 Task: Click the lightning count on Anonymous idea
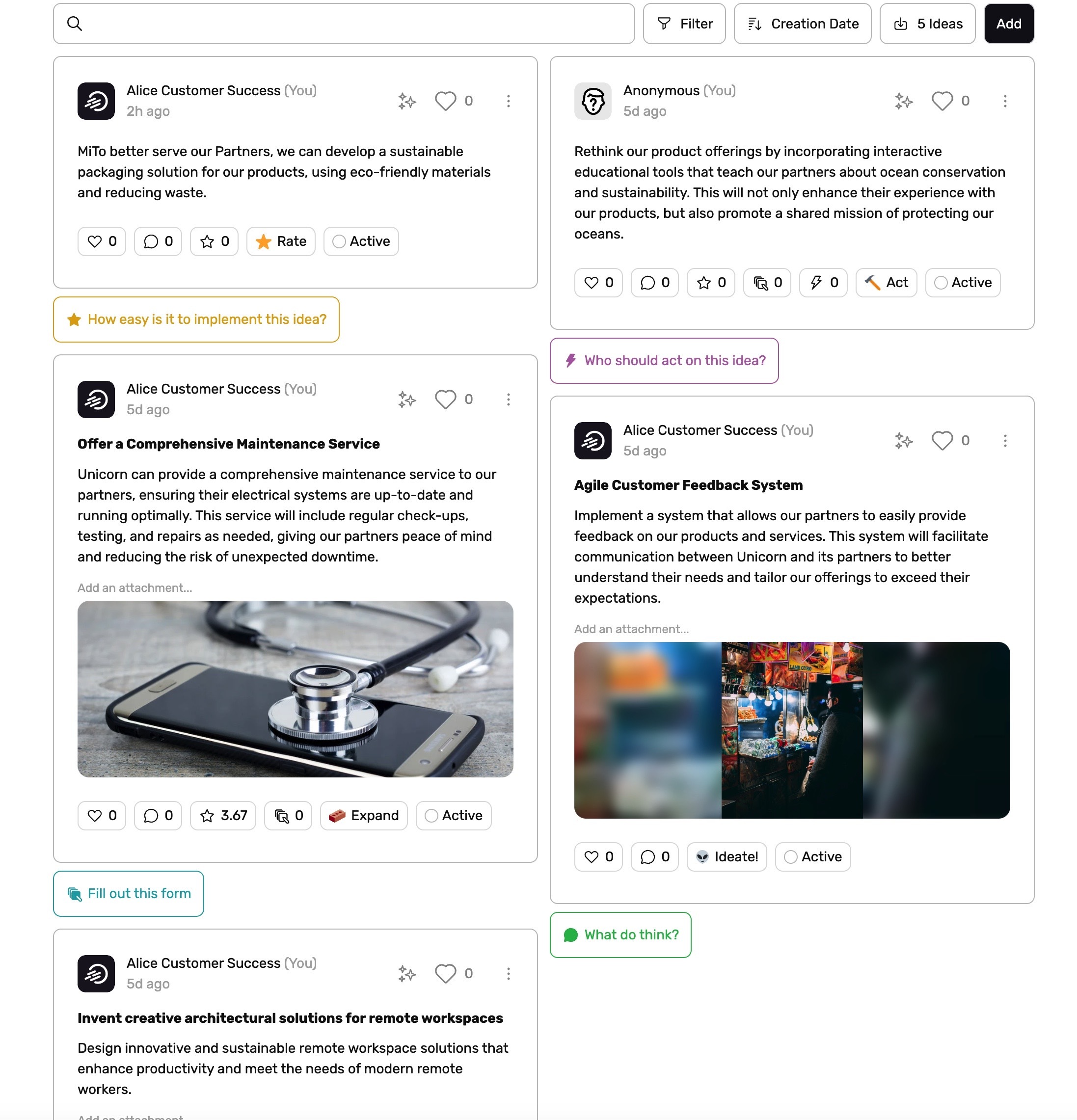click(x=823, y=283)
